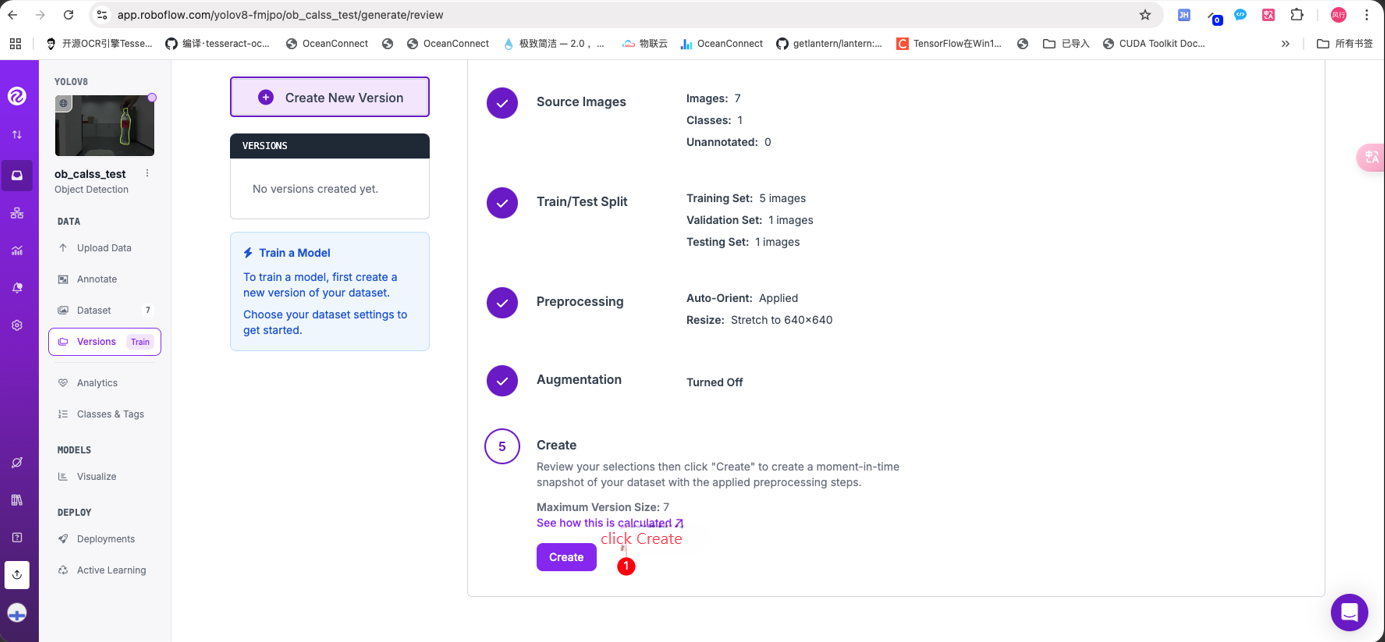Bookmark this page with the star icon
The image size is (1385, 642).
1145,15
